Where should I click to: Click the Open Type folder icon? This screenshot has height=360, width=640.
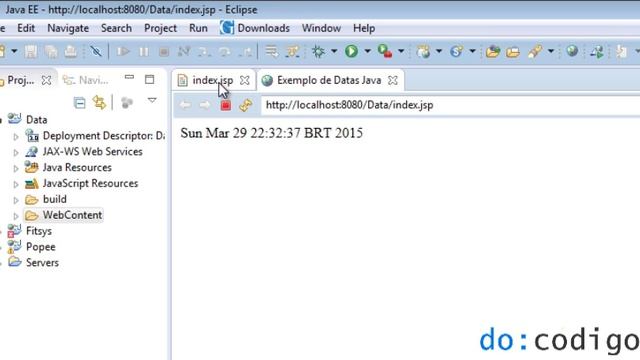(x=493, y=51)
